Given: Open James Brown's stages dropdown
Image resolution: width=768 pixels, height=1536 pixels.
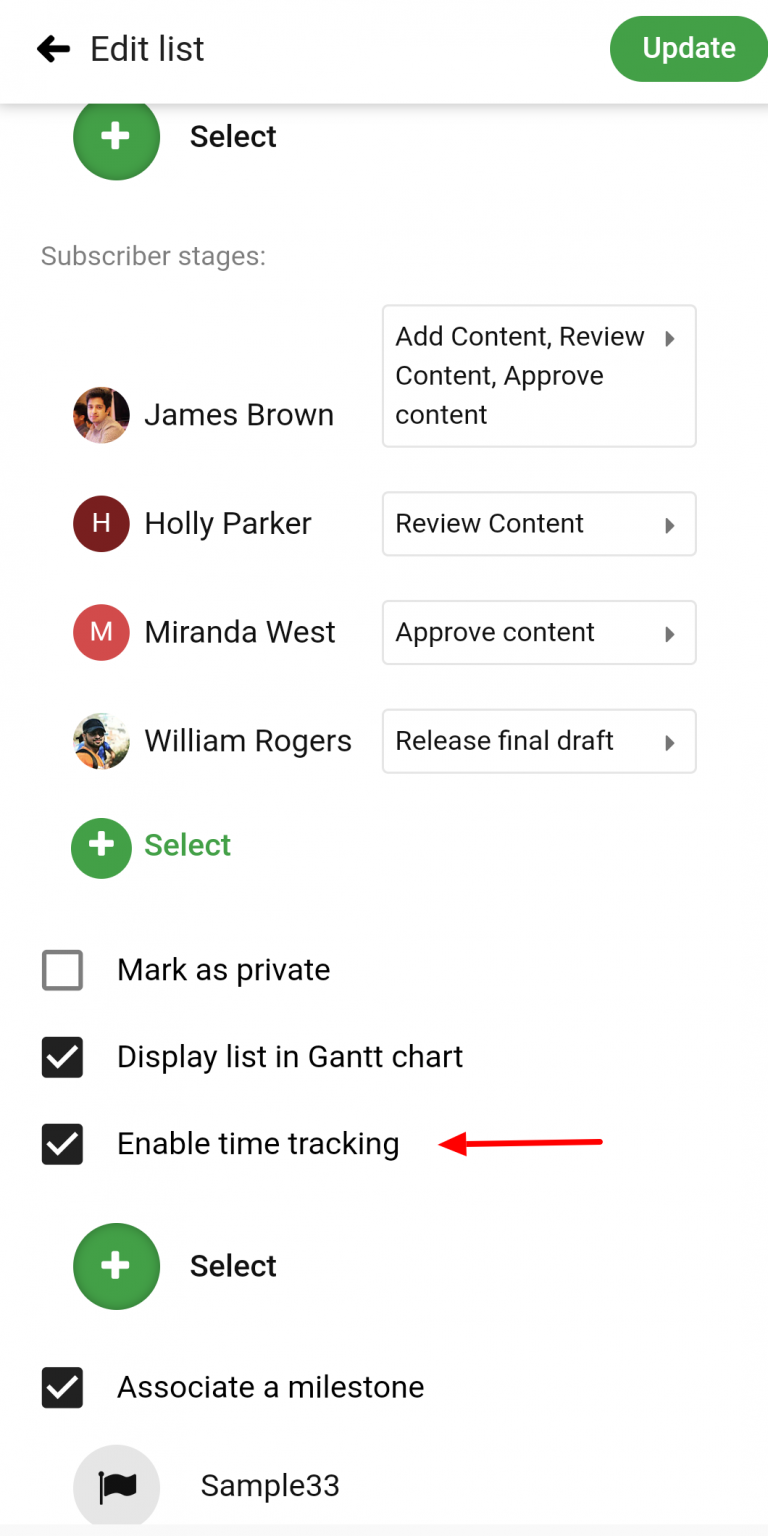Looking at the screenshot, I should pos(539,376).
